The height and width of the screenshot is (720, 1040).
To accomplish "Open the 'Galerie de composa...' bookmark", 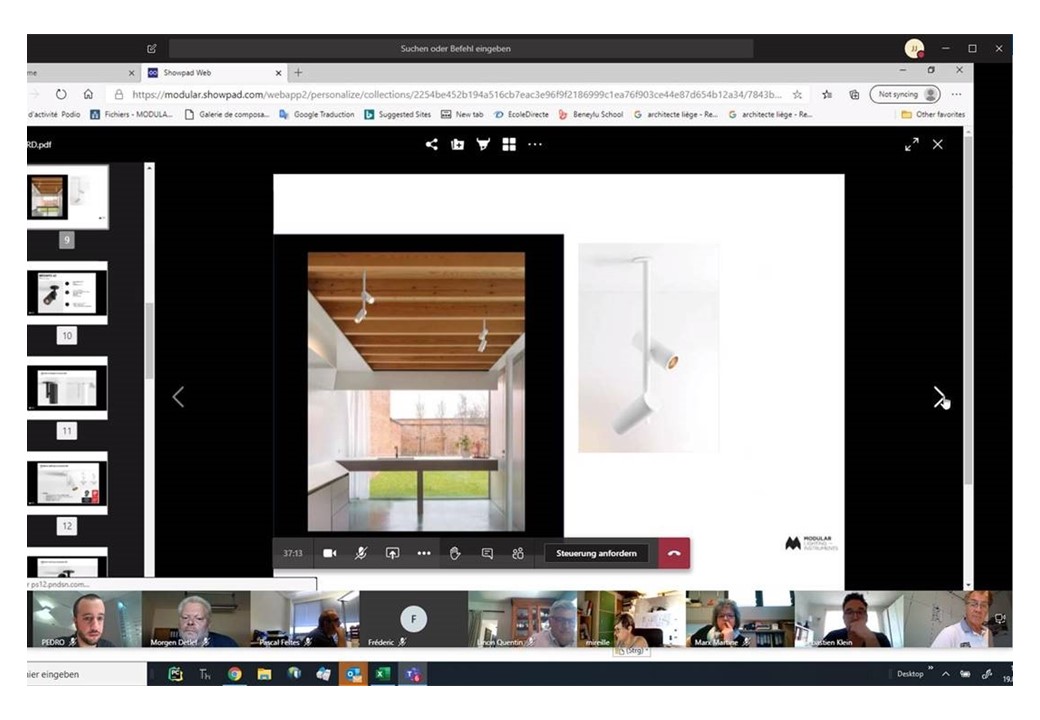I will pyautogui.click(x=227, y=114).
